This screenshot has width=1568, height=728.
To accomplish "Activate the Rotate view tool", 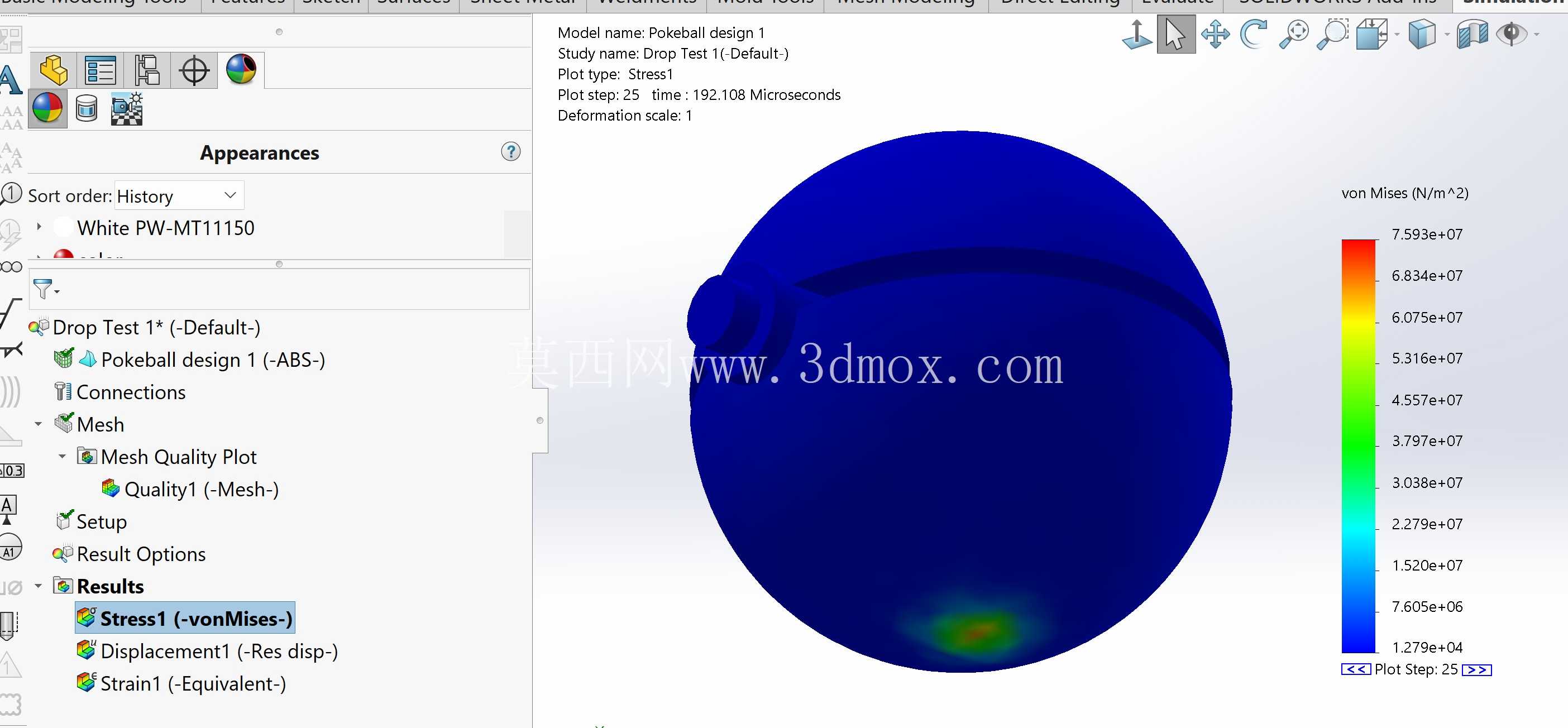I will [x=1254, y=34].
